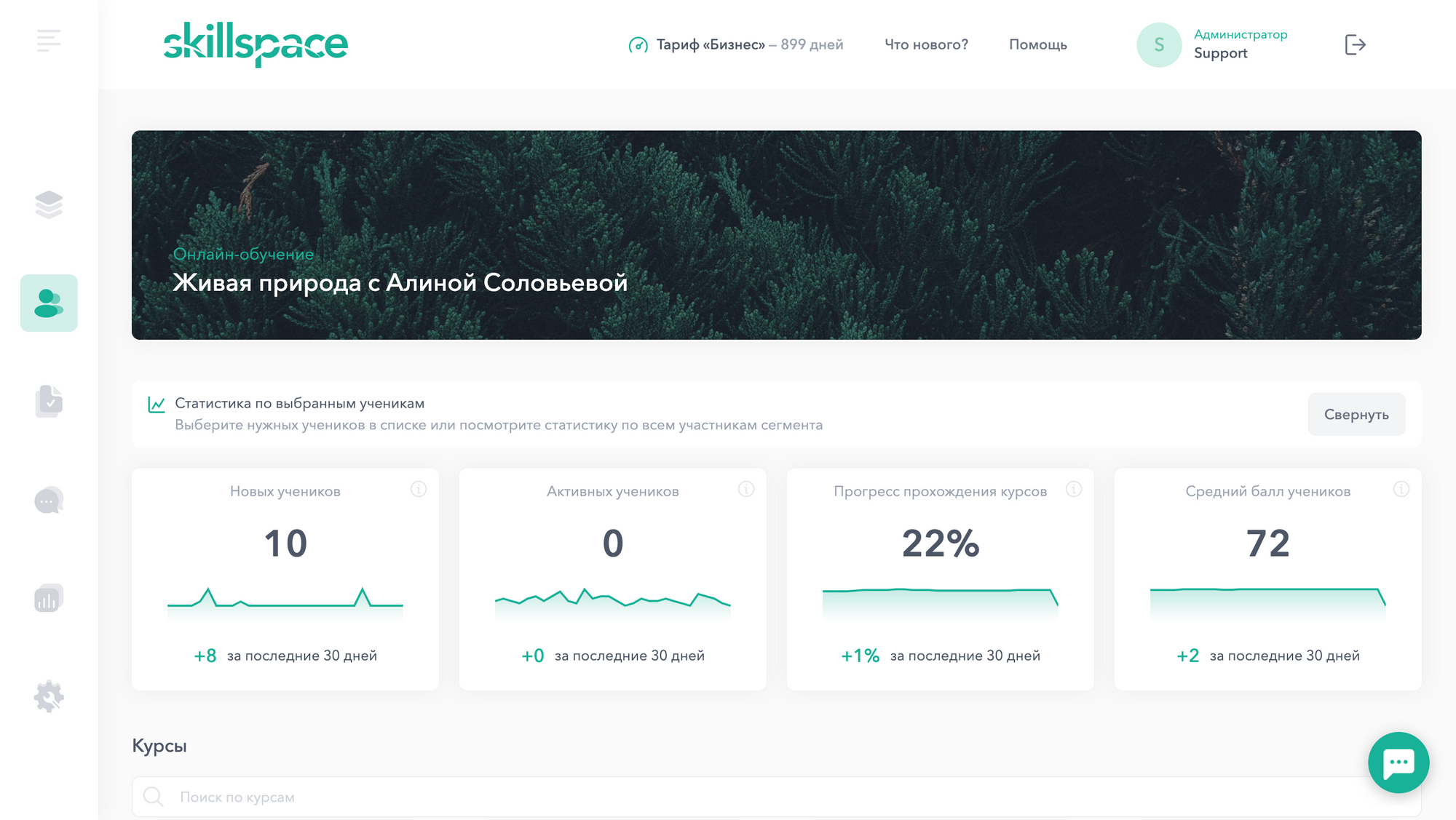Click info icon on Активных учеников card

point(746,489)
